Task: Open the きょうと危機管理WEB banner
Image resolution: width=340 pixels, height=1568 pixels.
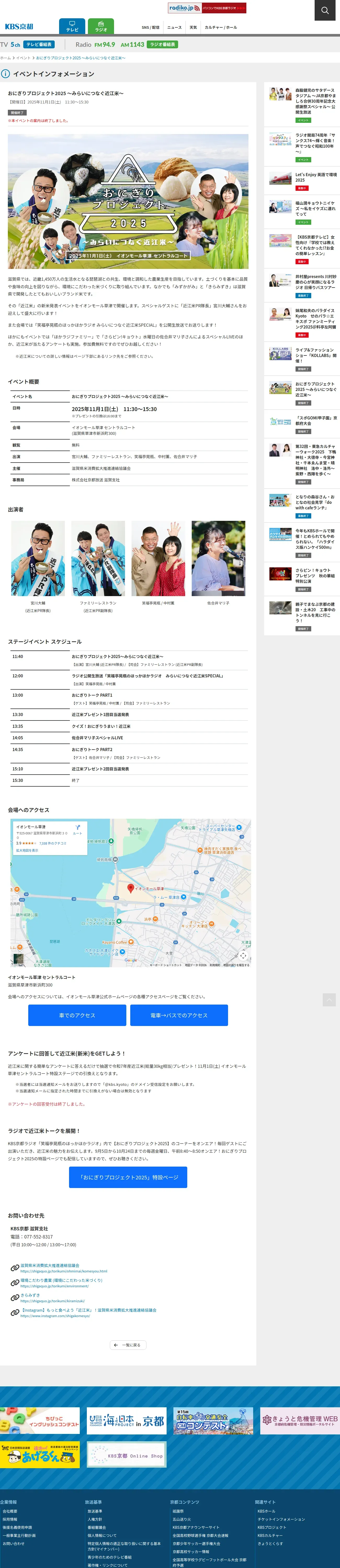Action: click(x=300, y=1421)
